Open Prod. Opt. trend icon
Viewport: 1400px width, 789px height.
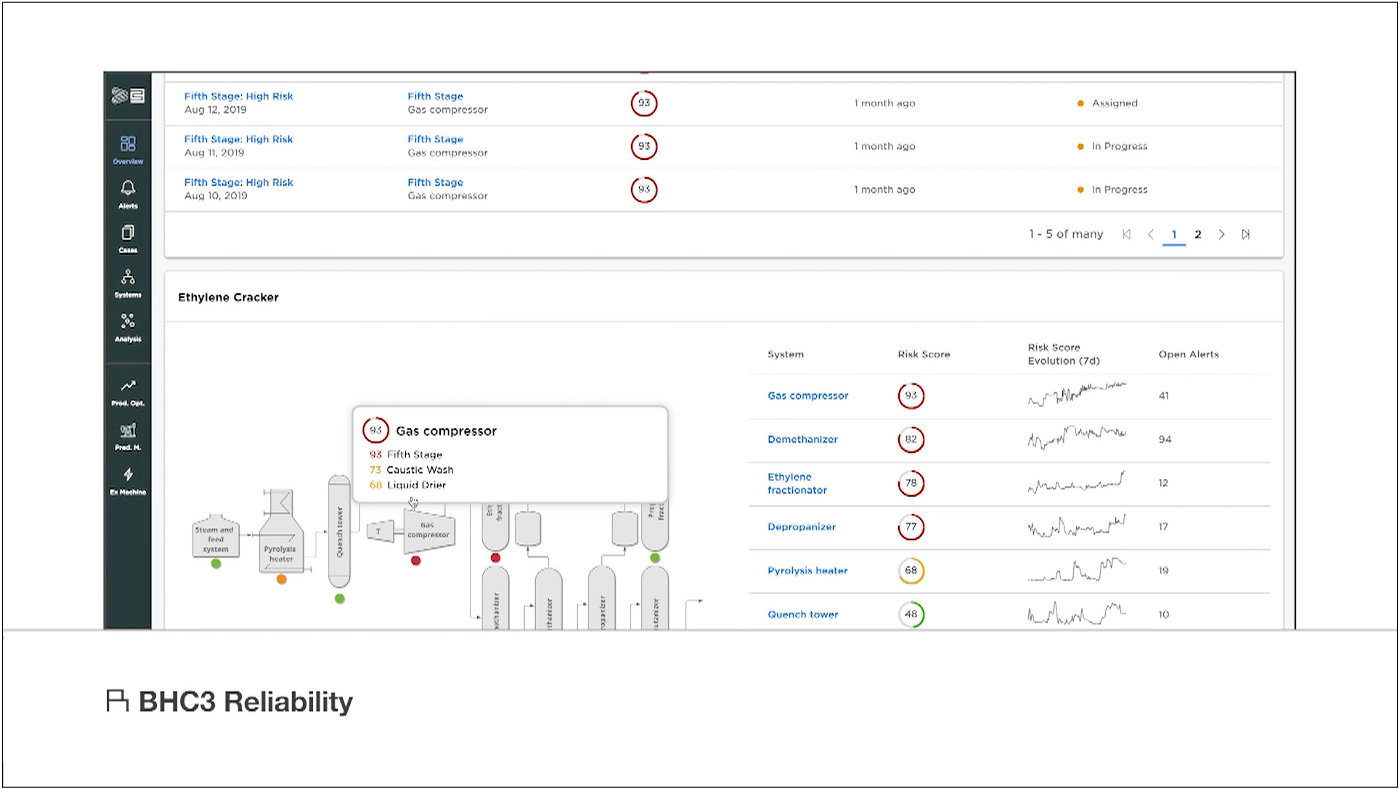[128, 386]
